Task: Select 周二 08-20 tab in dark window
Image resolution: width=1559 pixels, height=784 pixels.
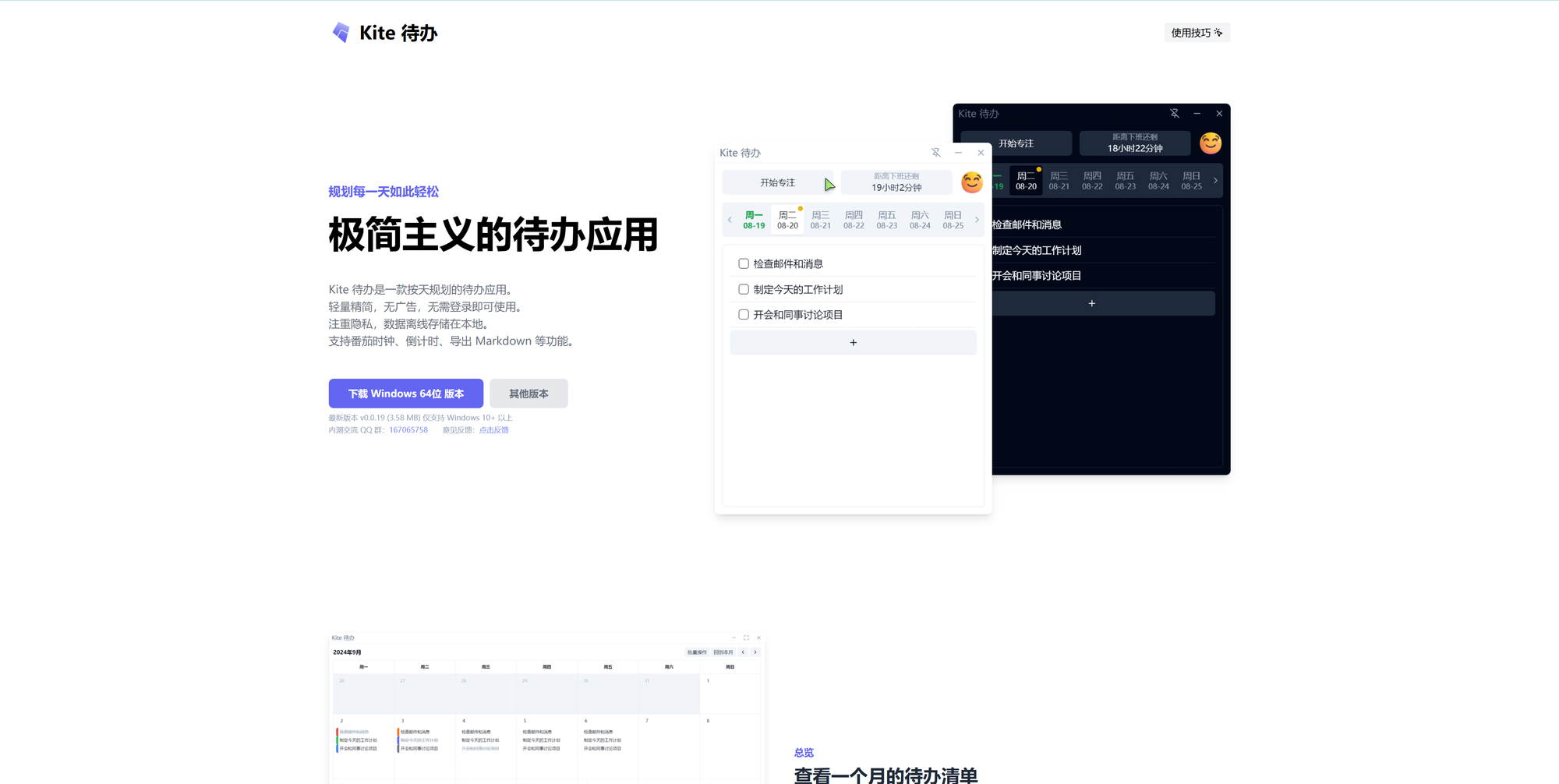Action: [x=1026, y=181]
